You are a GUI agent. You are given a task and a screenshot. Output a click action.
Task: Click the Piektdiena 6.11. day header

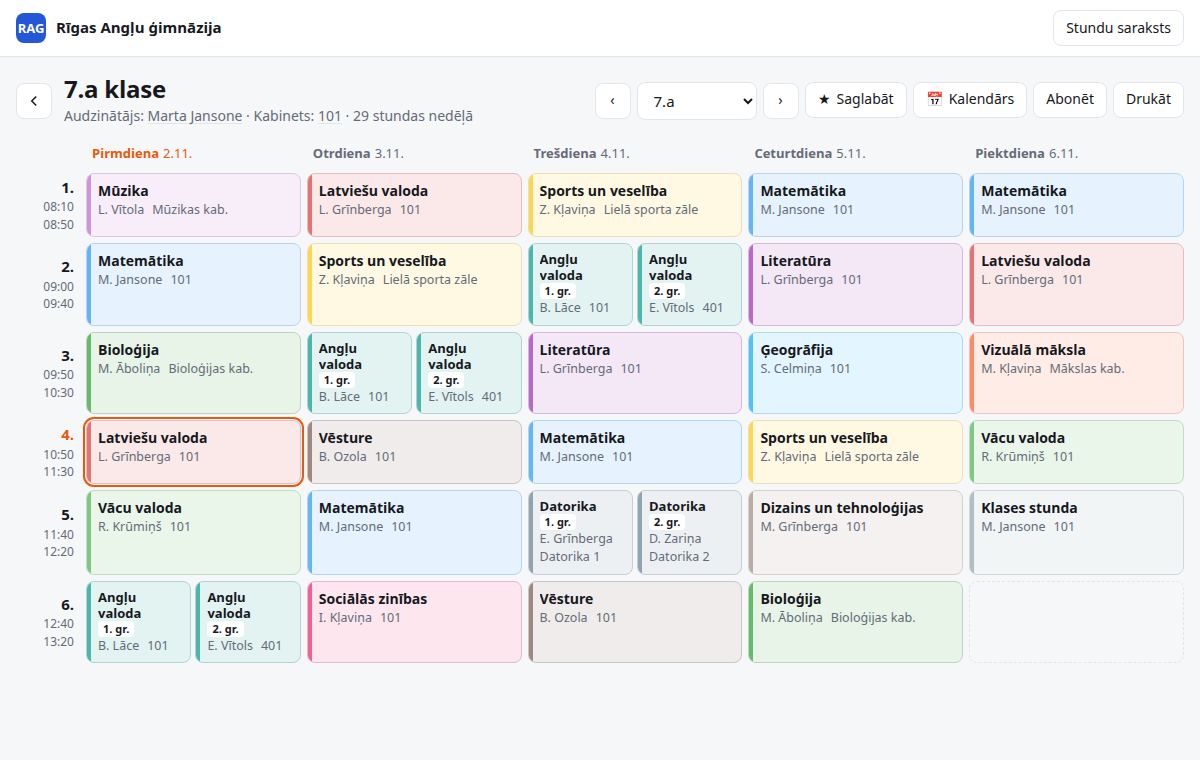pyautogui.click(x=1027, y=154)
